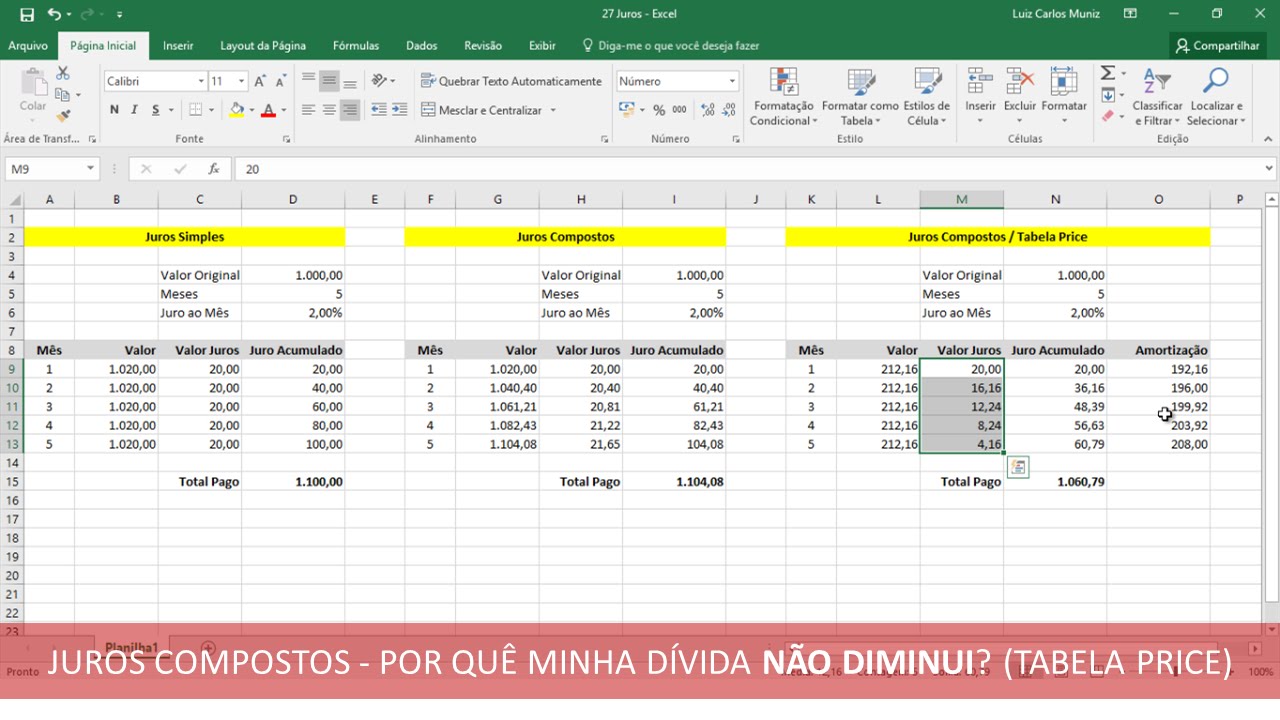Open Formatar como Tabela menu

click(x=860, y=97)
